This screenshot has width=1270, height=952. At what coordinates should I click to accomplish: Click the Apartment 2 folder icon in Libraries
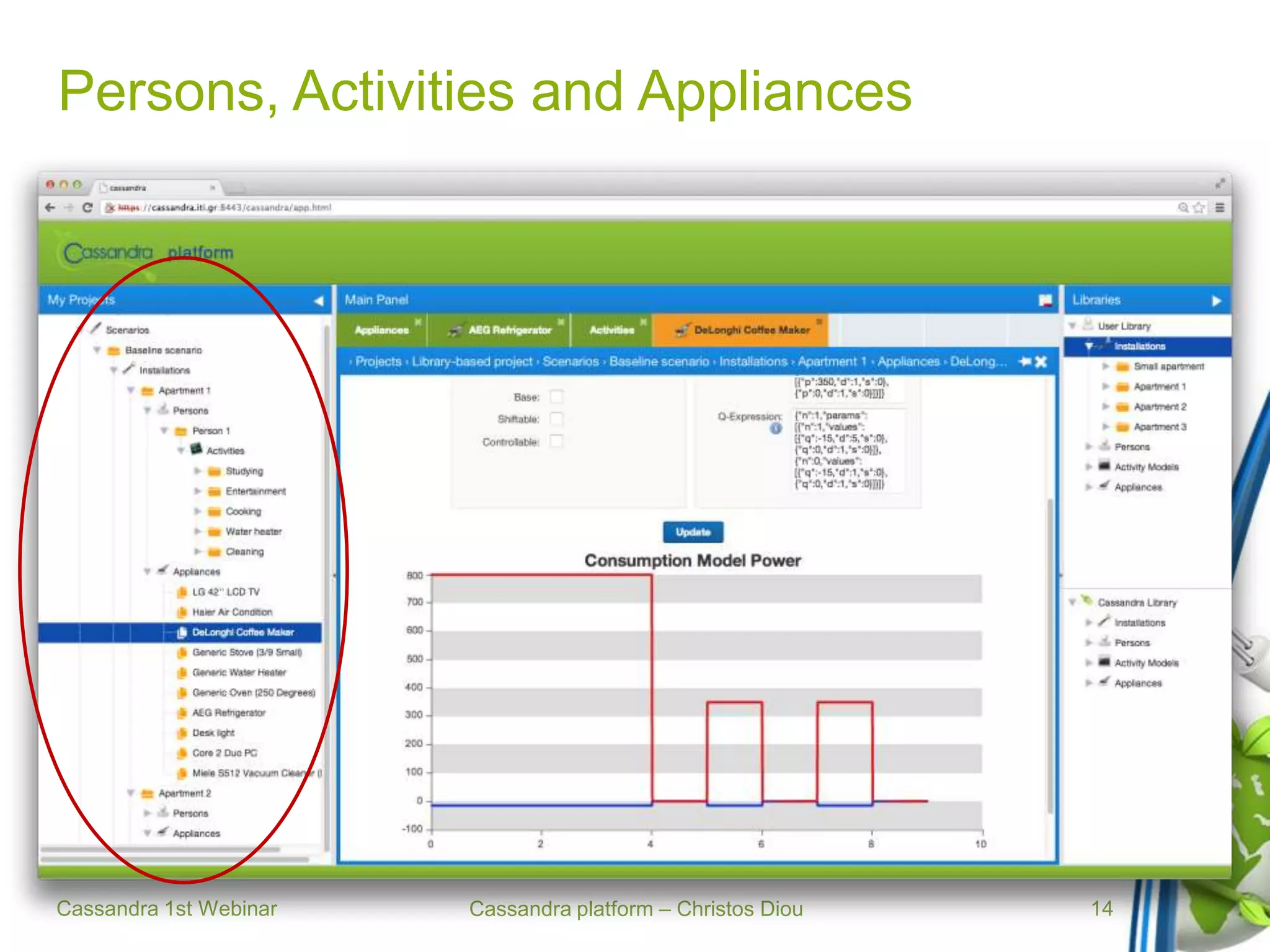click(x=1122, y=407)
